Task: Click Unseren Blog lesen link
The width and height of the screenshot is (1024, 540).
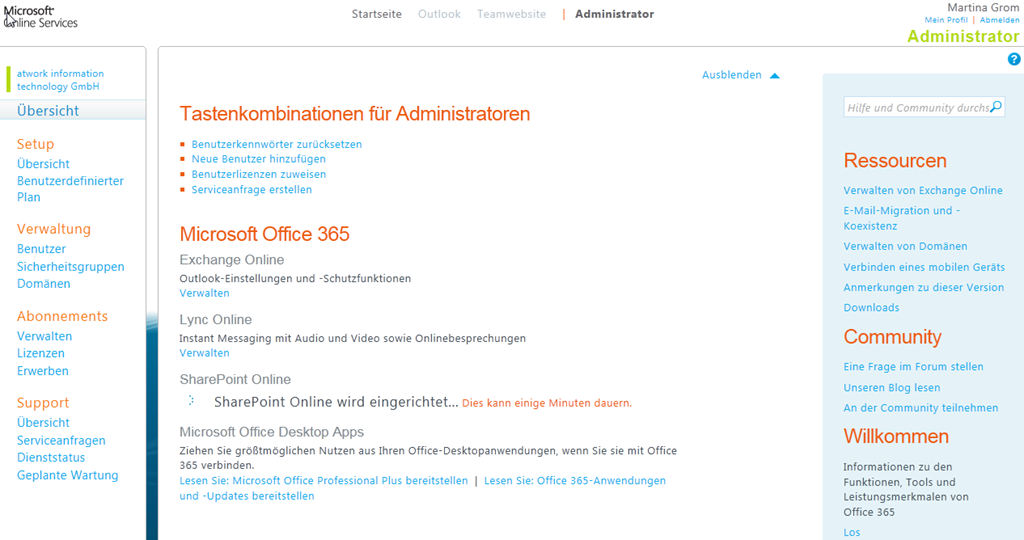Action: pyautogui.click(x=891, y=388)
